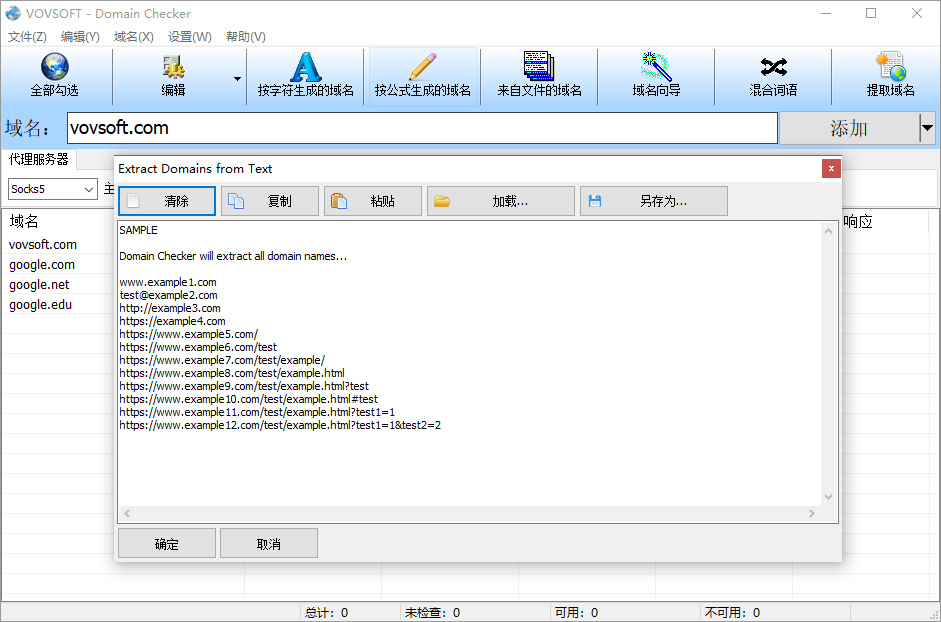941x622 pixels.
Task: Click 按公式生成的域名 pencil icon
Action: click(x=423, y=66)
